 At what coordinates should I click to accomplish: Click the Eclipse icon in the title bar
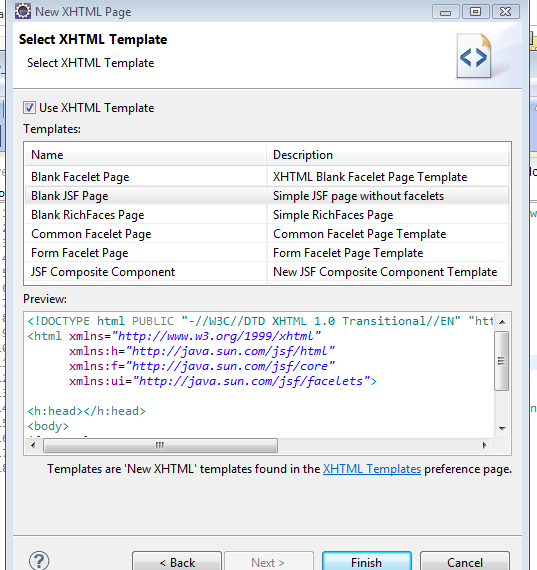(x=23, y=11)
